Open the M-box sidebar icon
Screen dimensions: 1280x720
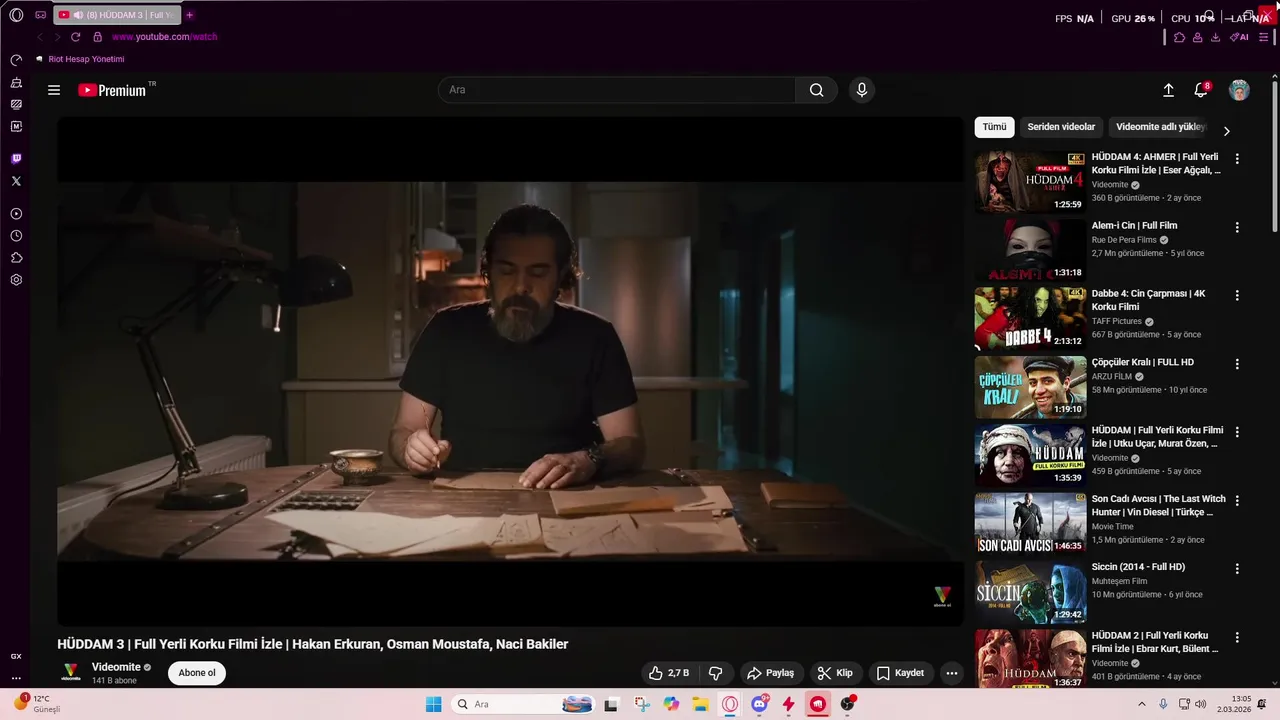click(x=16, y=126)
